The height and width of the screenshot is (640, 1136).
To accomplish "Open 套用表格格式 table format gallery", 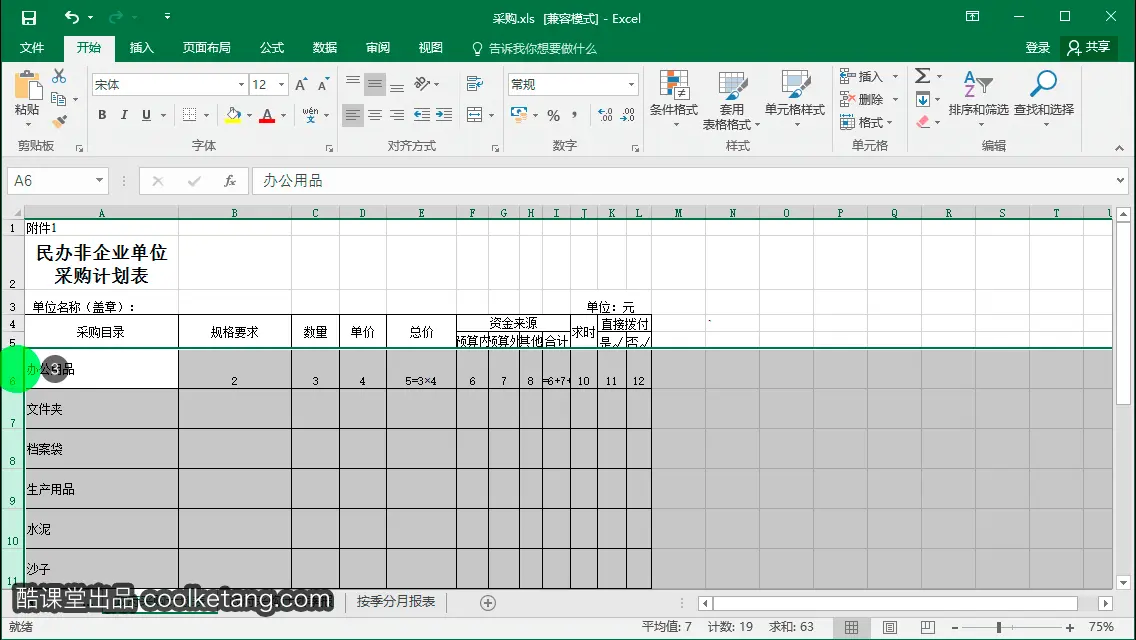I will [731, 100].
